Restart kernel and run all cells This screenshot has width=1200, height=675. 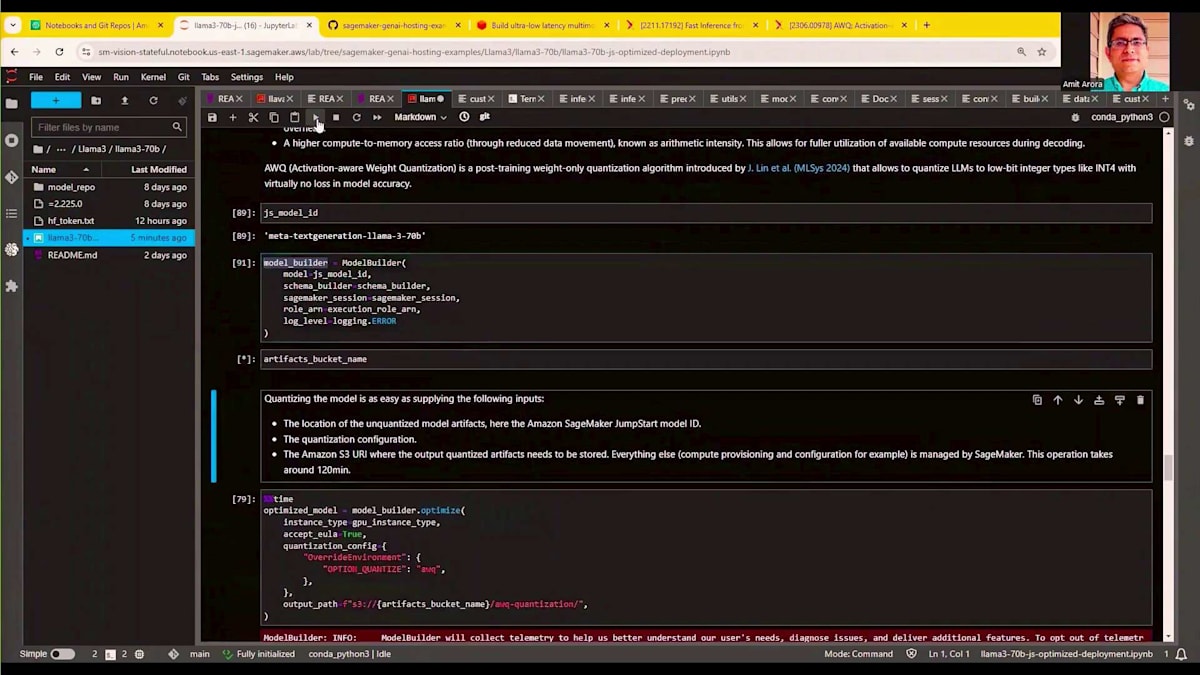[377, 117]
